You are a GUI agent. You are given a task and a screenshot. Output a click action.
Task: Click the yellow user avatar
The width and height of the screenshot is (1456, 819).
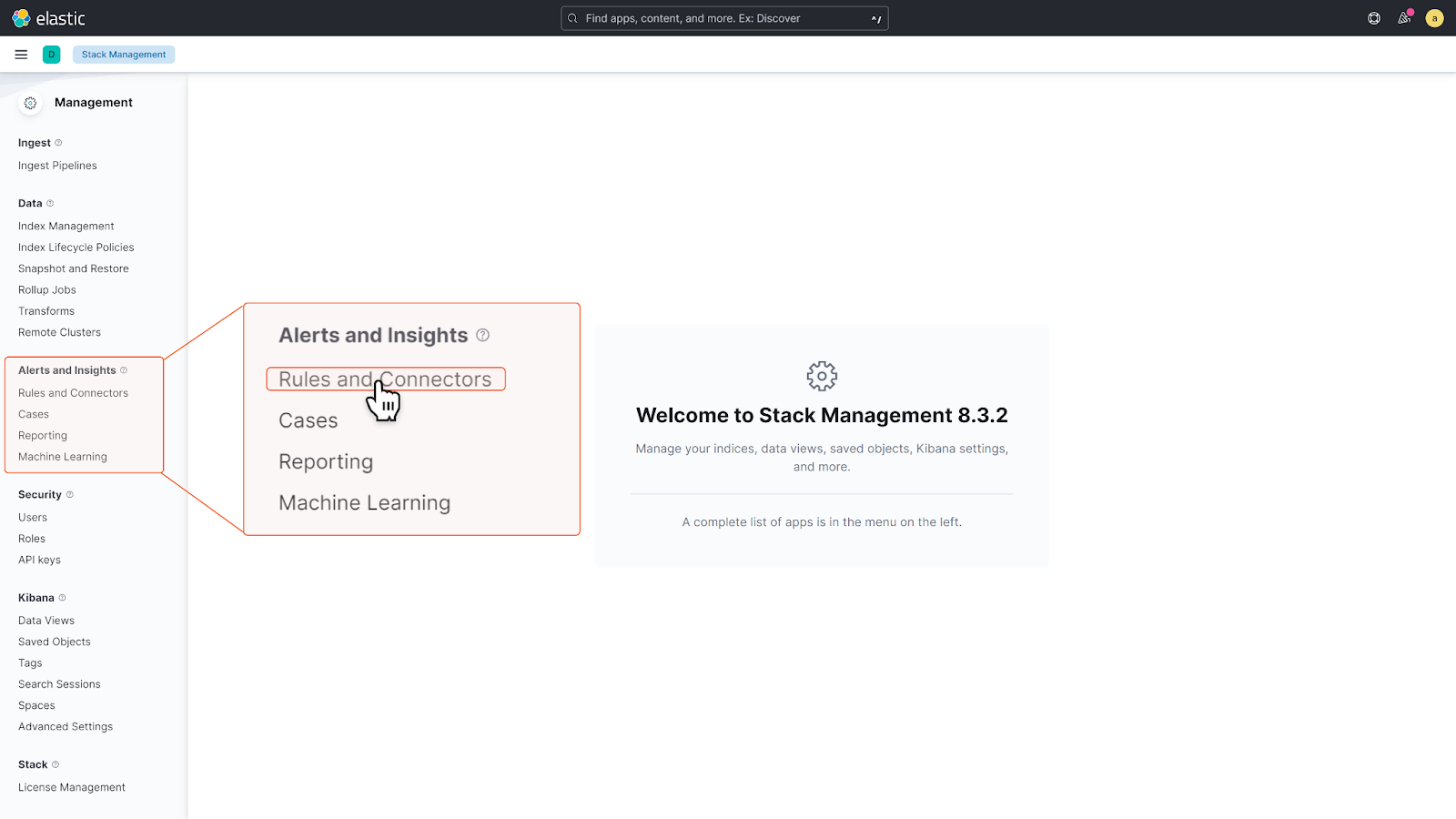(1434, 18)
